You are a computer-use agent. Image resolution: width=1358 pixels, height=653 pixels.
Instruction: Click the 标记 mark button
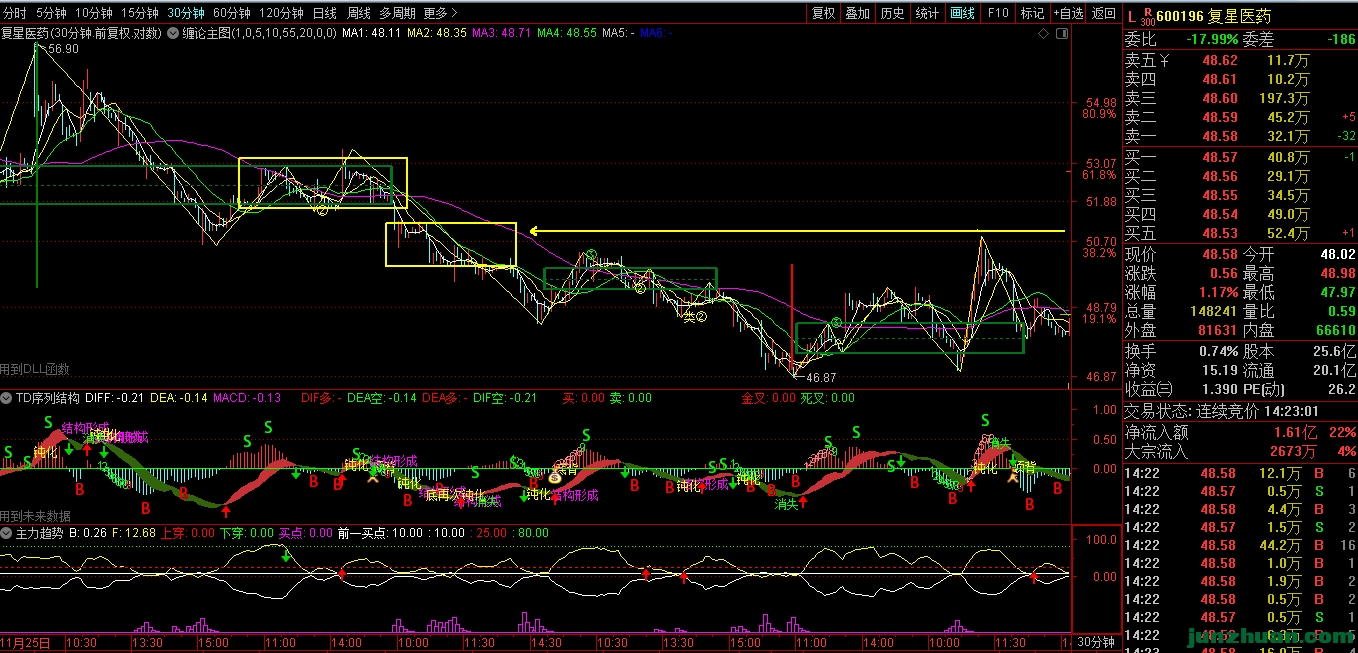(x=1032, y=13)
